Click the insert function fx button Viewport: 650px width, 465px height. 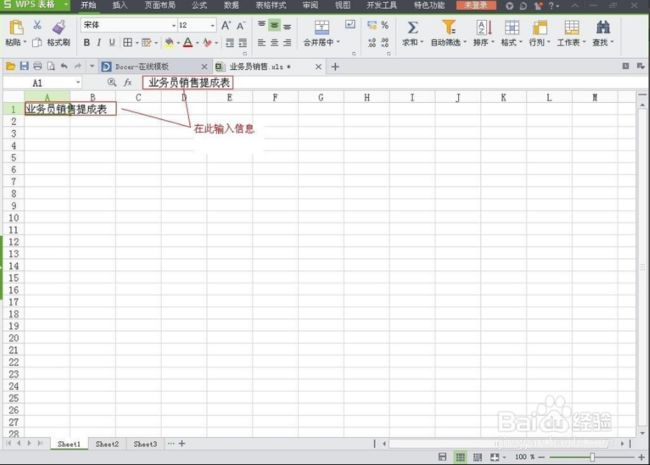pos(128,82)
